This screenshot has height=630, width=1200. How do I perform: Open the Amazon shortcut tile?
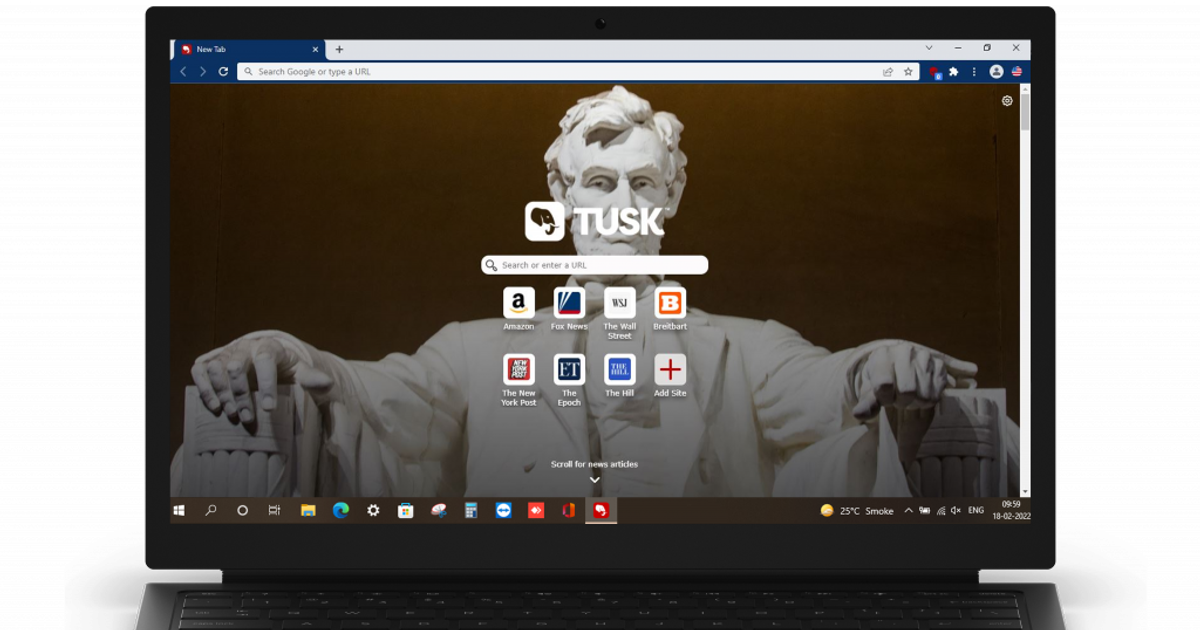[x=518, y=303]
